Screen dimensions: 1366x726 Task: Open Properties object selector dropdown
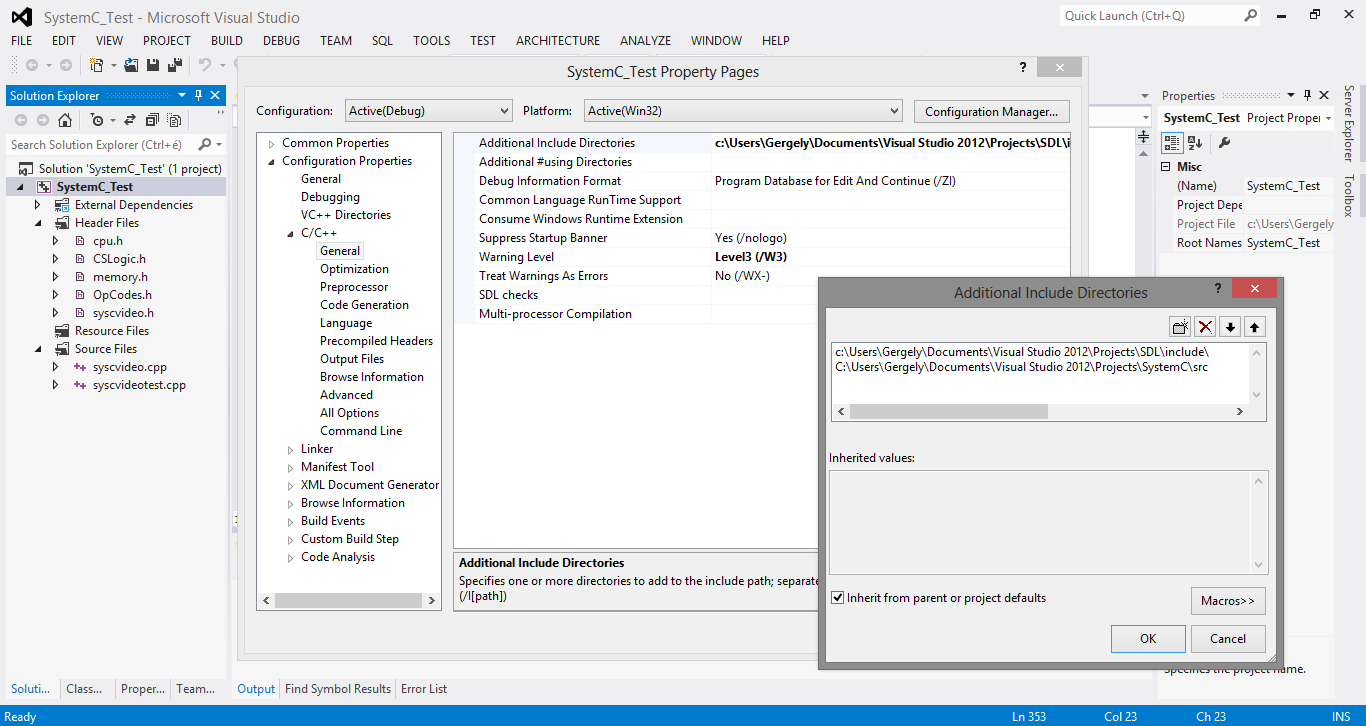(1328, 119)
